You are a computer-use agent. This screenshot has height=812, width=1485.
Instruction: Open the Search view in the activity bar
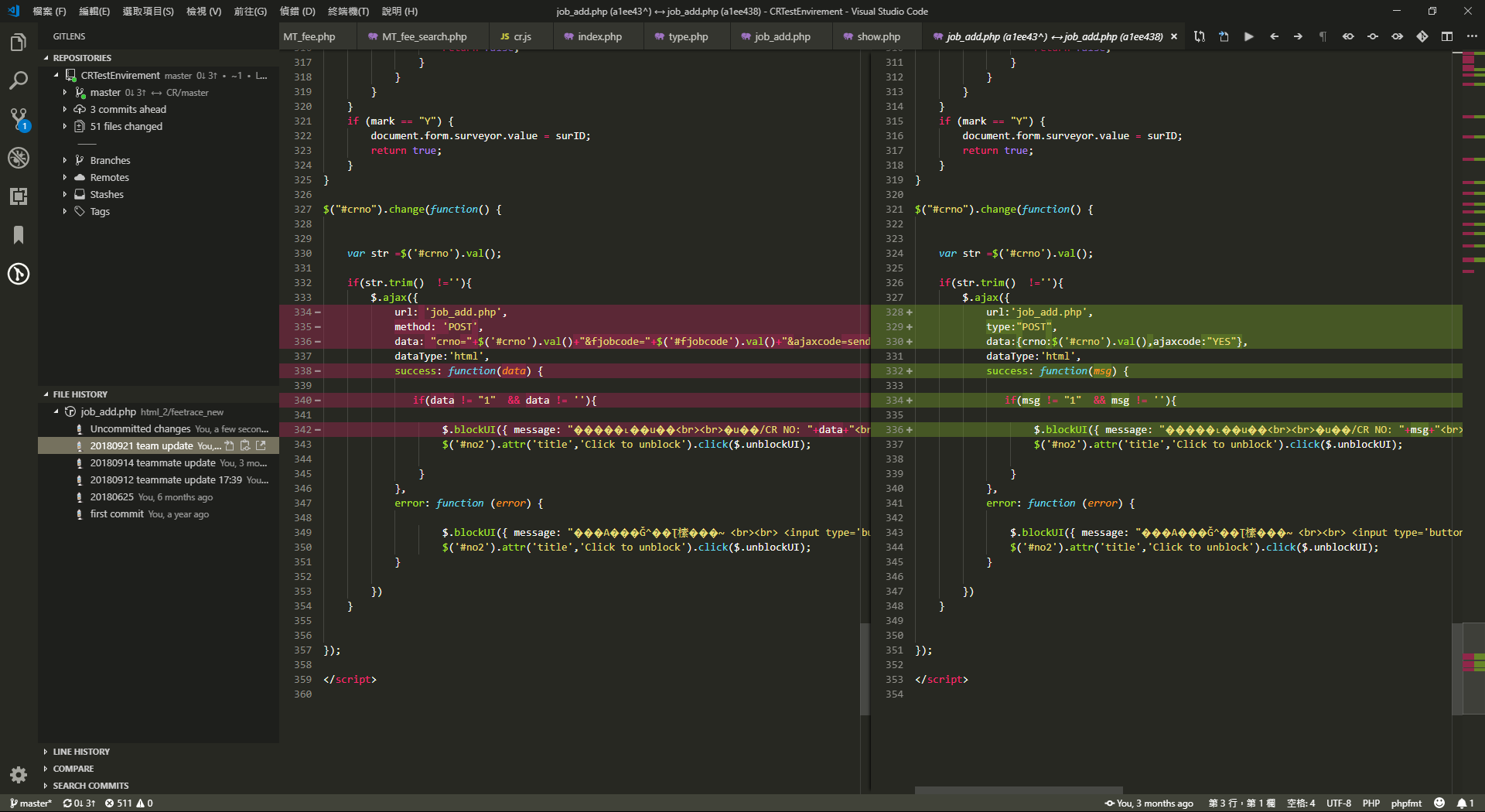click(19, 80)
